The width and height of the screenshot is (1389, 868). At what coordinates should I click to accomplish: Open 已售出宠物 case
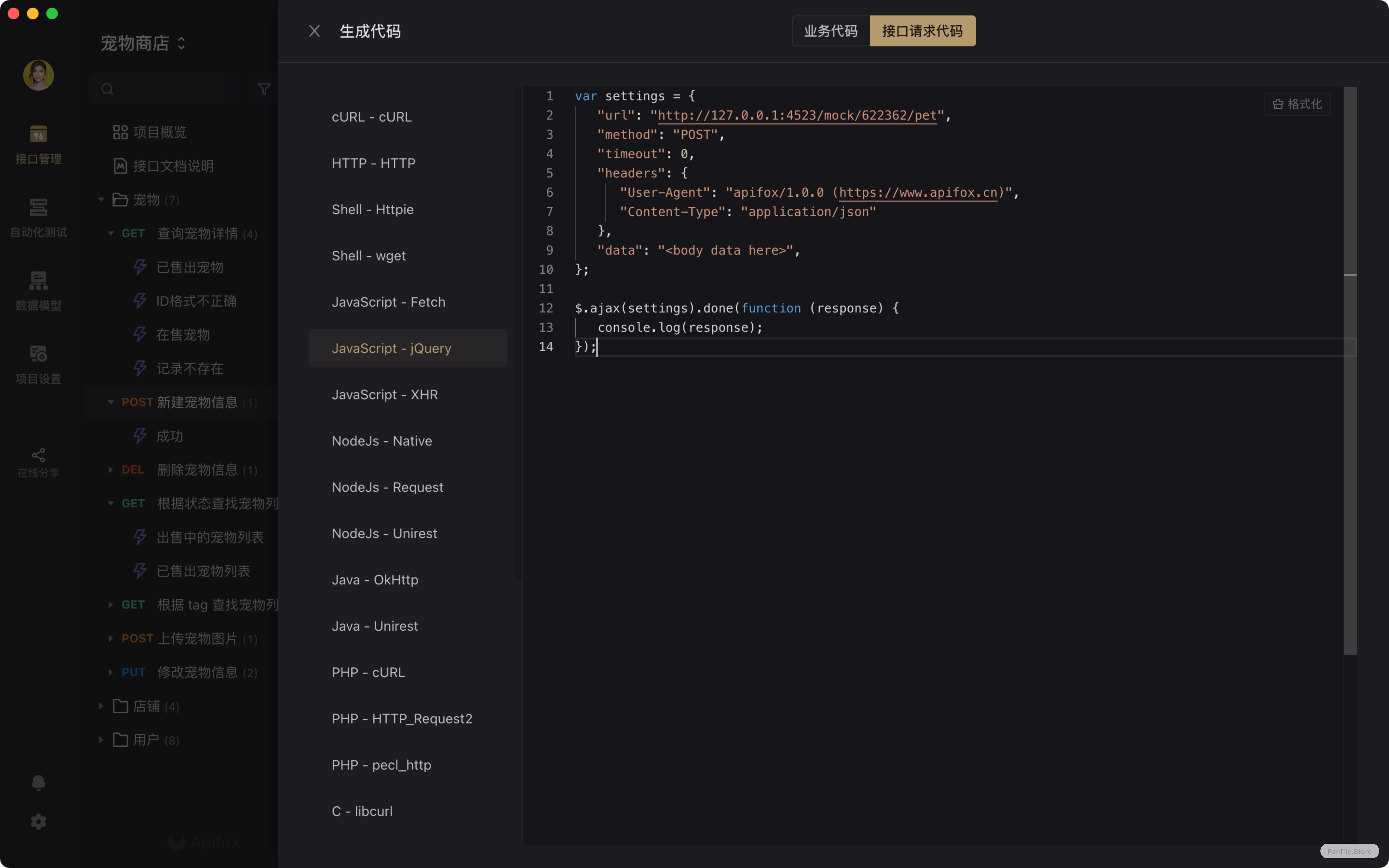coord(178,268)
